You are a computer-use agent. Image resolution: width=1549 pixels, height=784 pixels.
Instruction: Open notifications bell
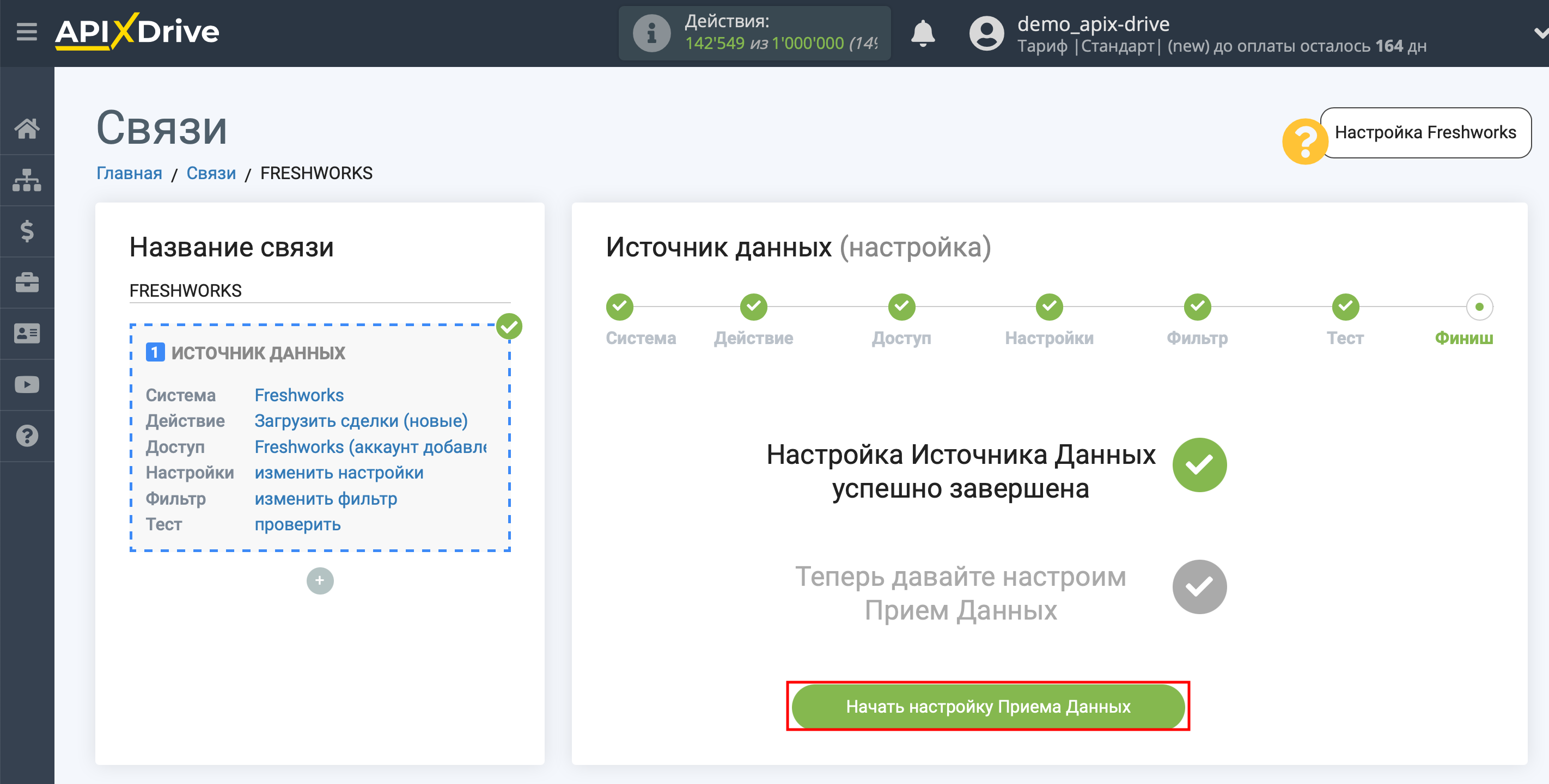point(923,33)
